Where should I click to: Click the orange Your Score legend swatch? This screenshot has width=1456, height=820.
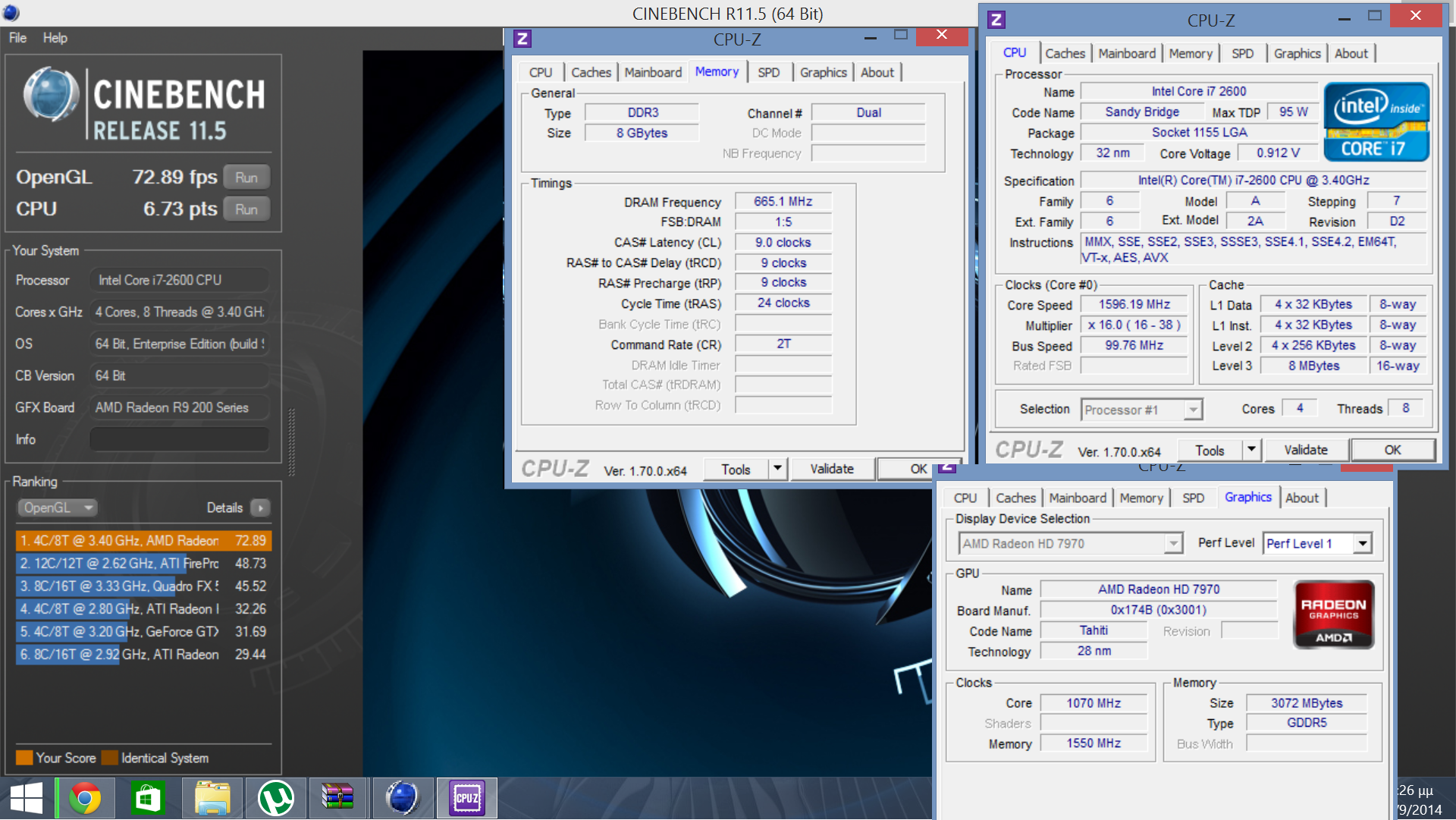24,758
